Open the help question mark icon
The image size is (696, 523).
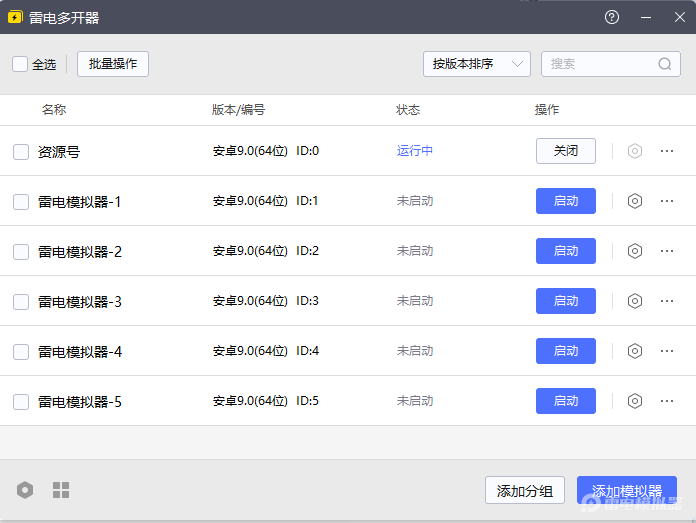point(612,17)
